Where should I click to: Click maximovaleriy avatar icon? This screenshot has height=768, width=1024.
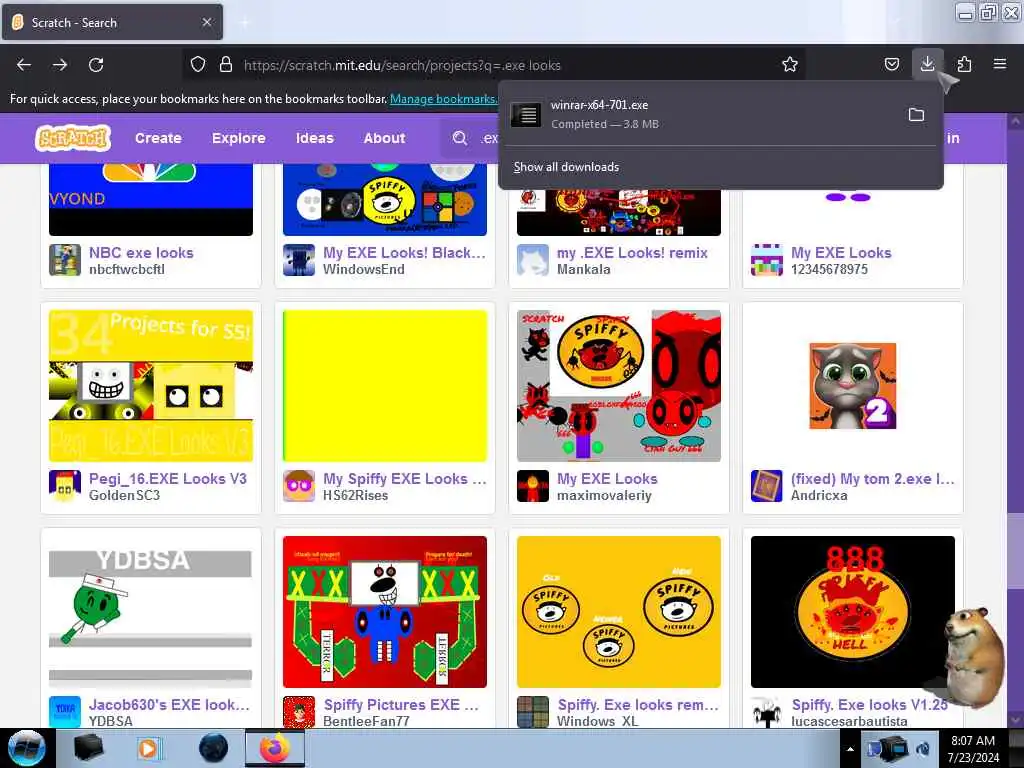(x=533, y=486)
